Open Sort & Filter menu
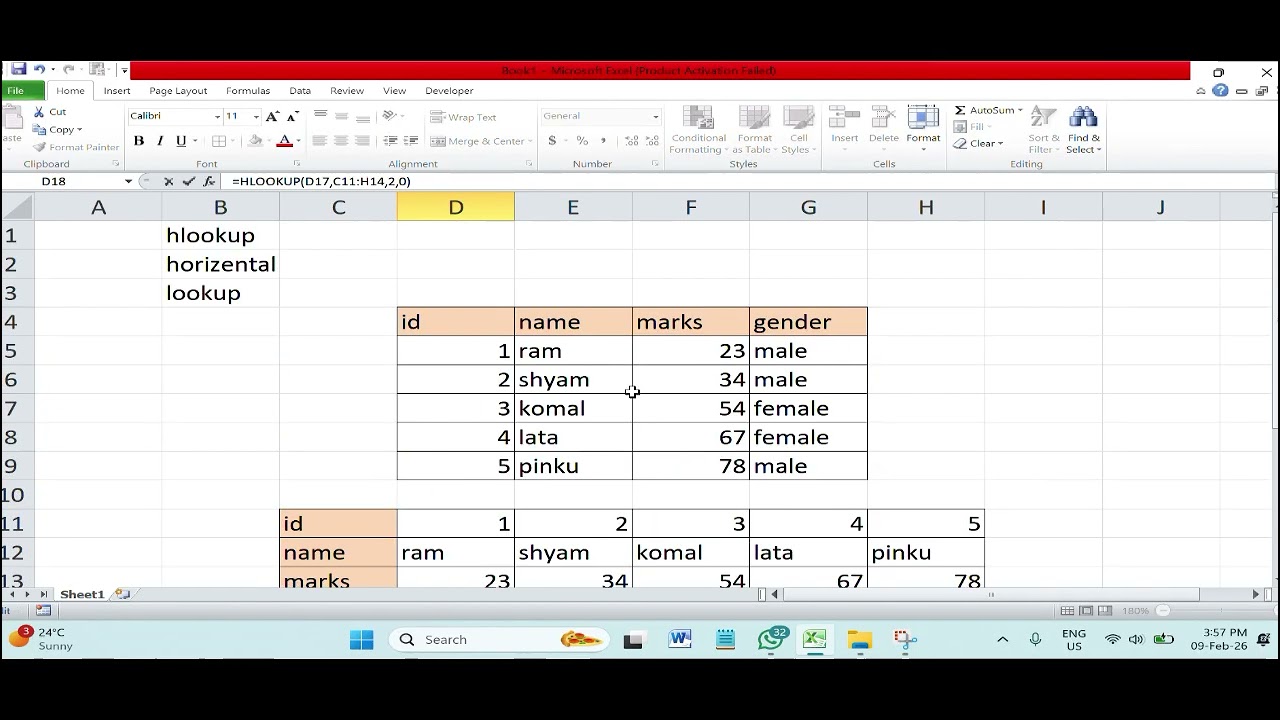Screen dimensions: 1280x720 (1044, 131)
